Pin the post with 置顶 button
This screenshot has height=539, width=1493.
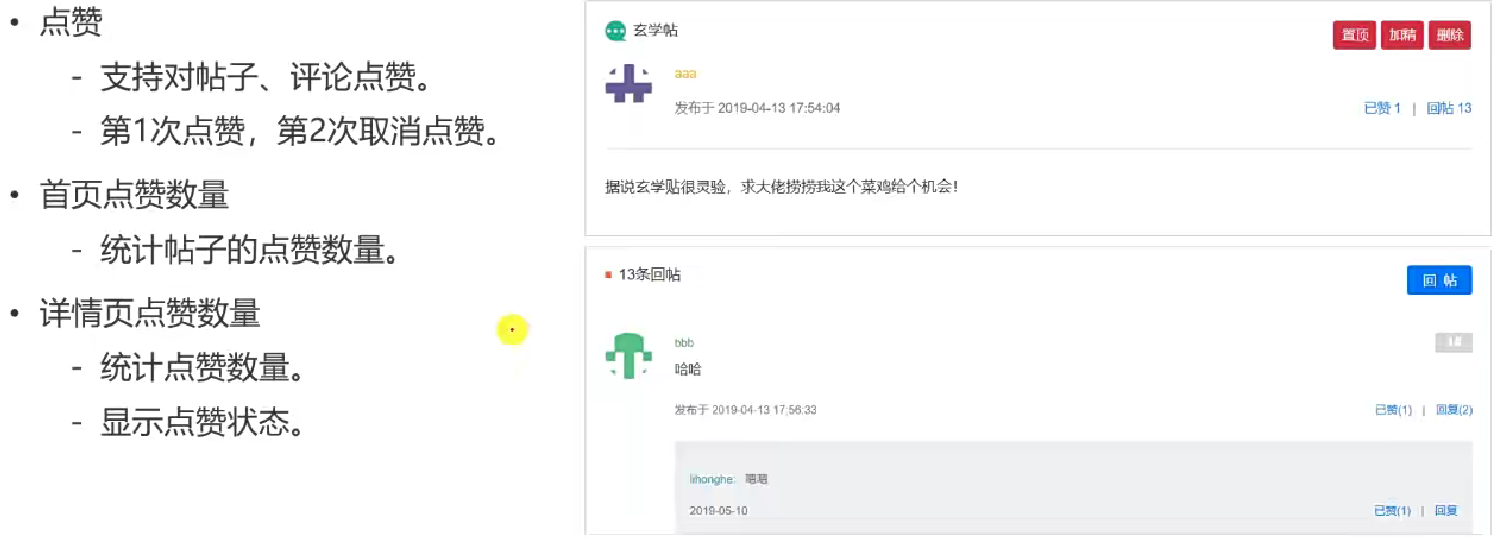(x=1354, y=35)
